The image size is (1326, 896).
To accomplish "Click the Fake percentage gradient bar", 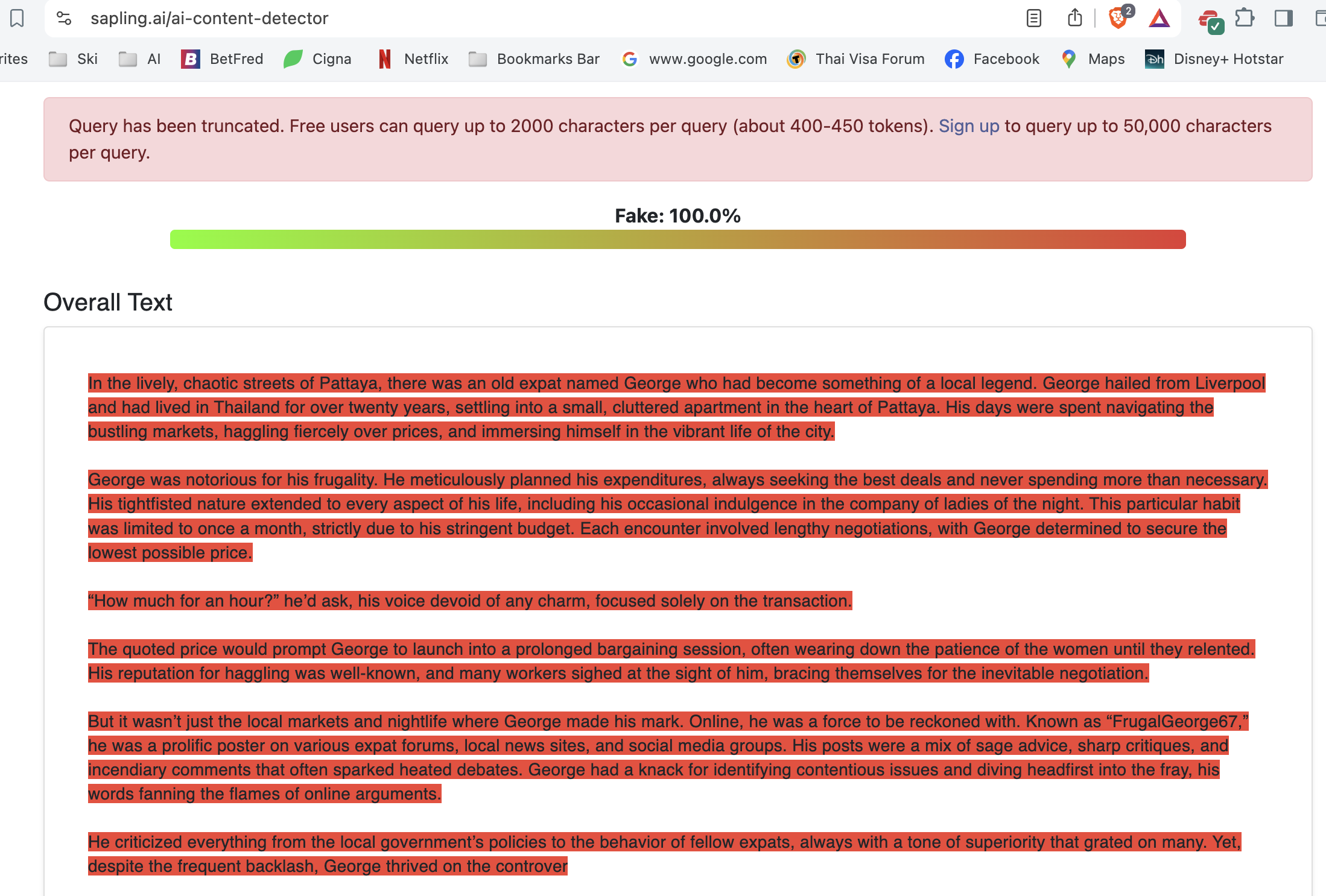I will pyautogui.click(x=677, y=239).
